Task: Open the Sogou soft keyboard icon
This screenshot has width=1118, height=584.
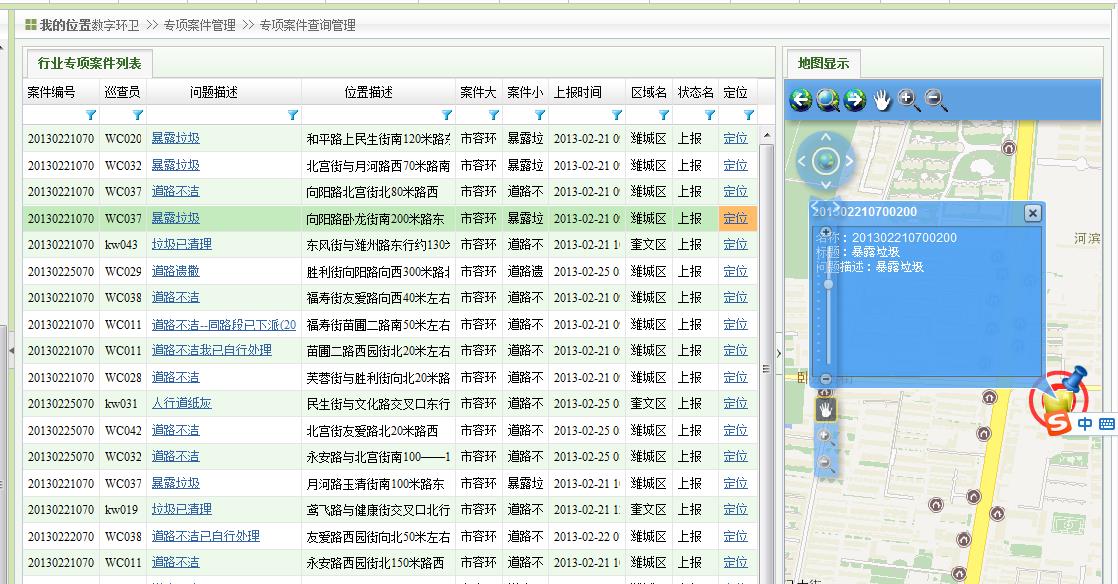Action: (1106, 424)
